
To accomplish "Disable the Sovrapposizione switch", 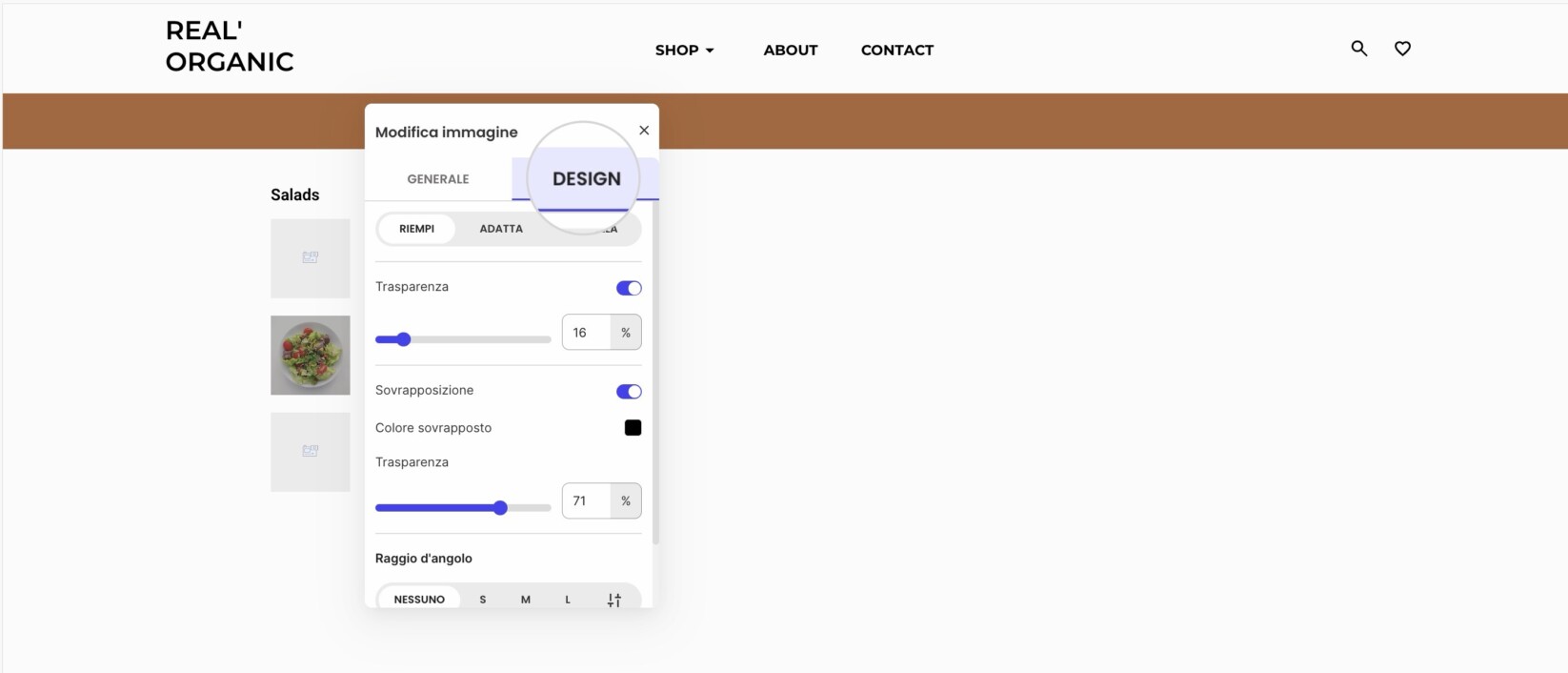I will 629,392.
